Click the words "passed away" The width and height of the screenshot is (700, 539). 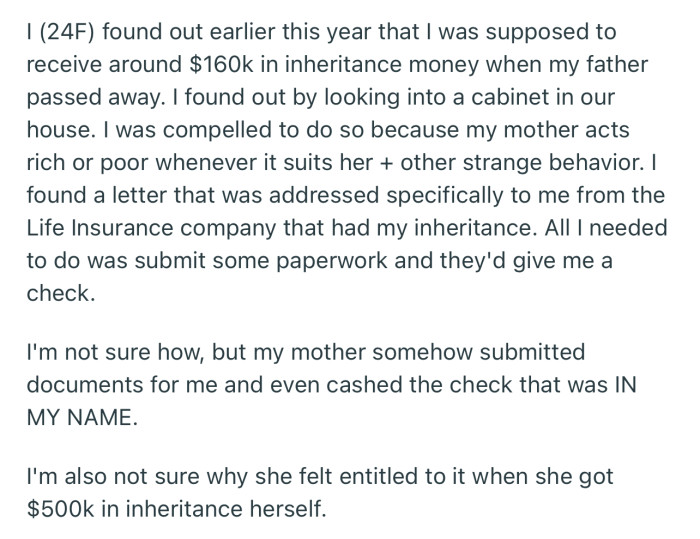pos(93,98)
